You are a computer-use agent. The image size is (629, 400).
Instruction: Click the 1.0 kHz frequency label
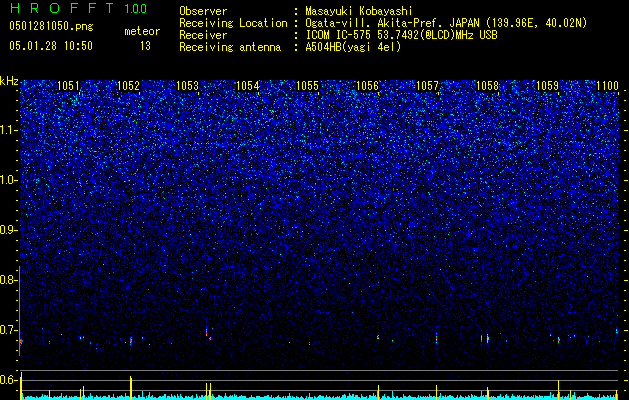pos(7,181)
